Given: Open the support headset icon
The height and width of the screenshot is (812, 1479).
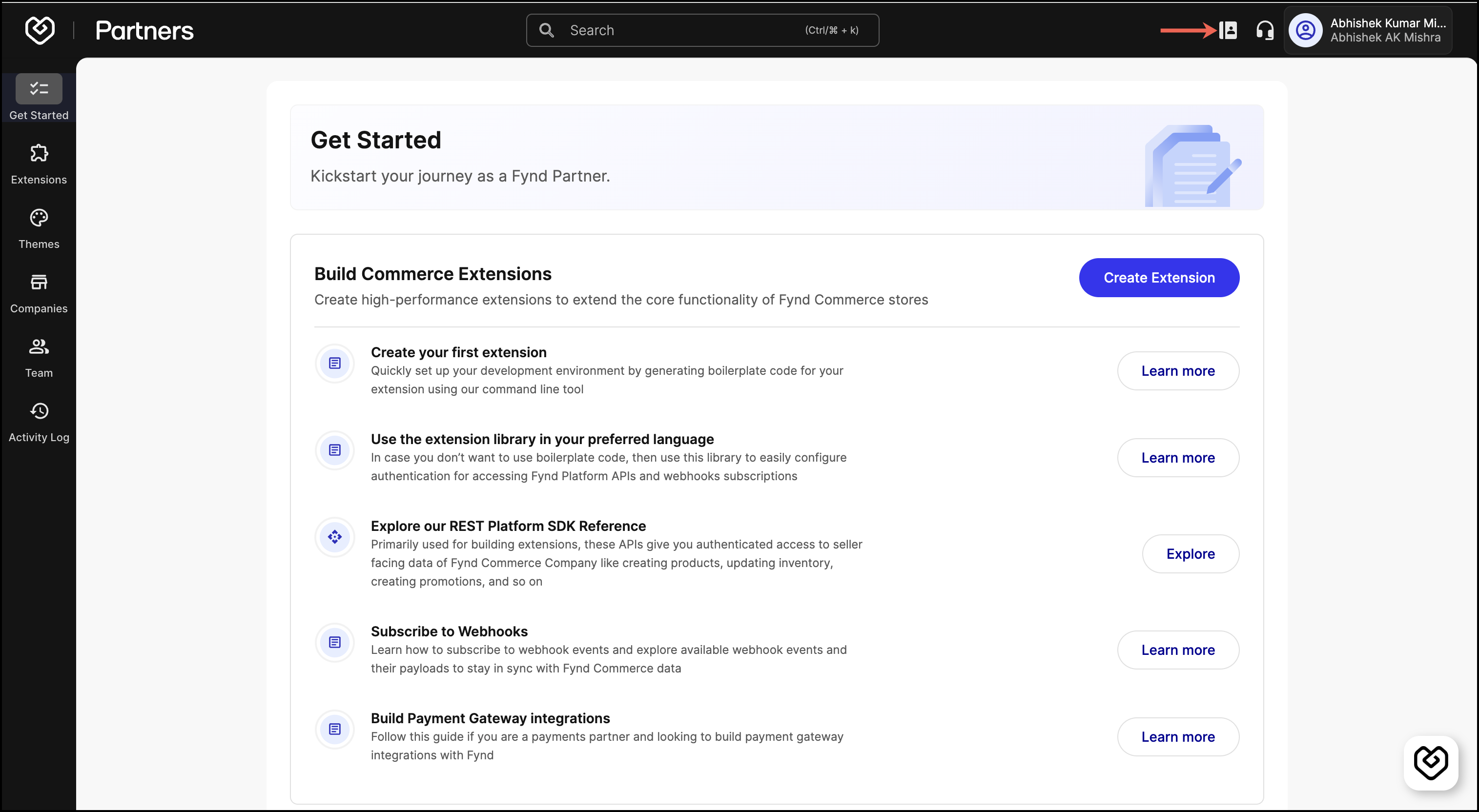Looking at the screenshot, I should pos(1265,30).
